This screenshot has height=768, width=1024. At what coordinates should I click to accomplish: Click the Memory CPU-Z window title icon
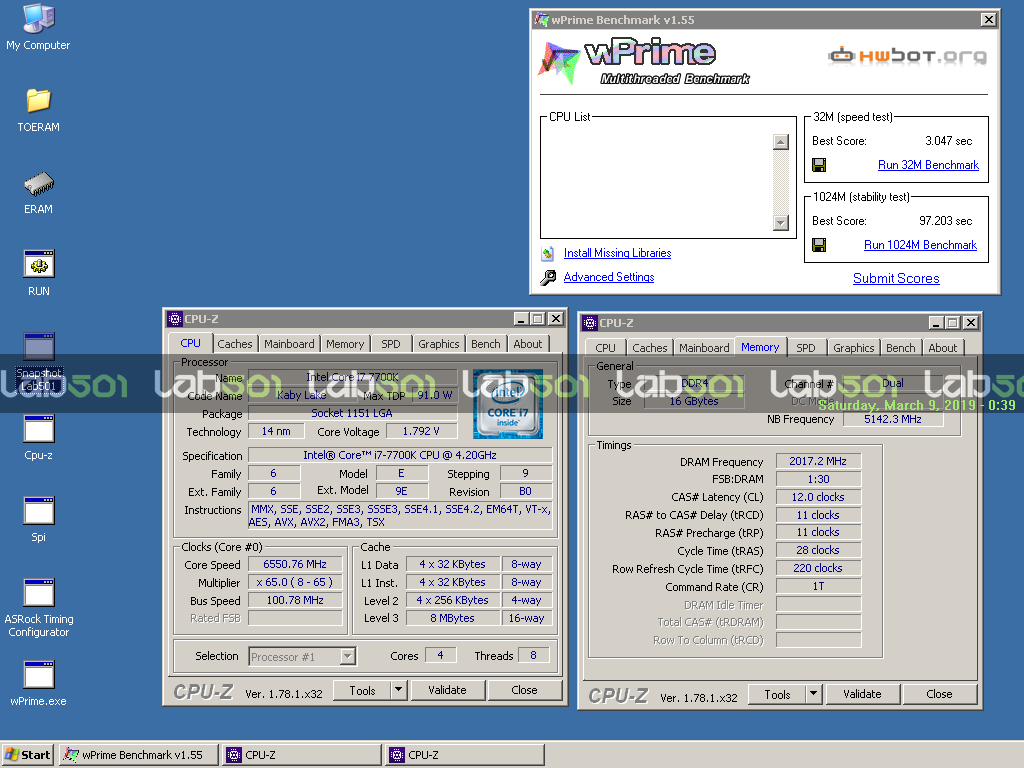(x=590, y=323)
